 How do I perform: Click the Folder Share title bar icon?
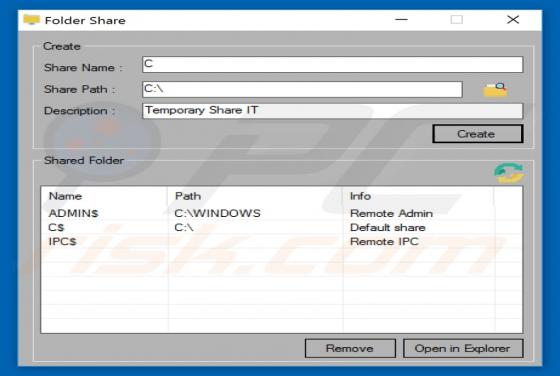[31, 20]
